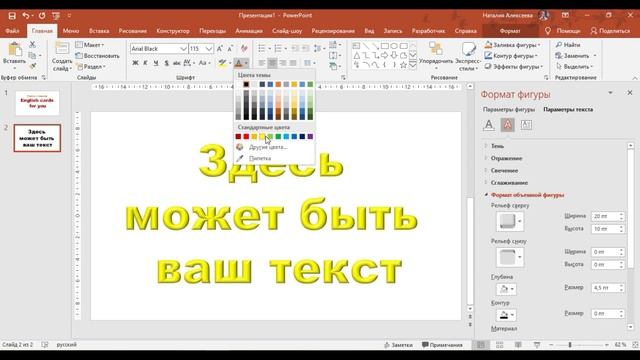The width and height of the screenshot is (640, 360).
Task: Click the Найти search icon
Action: tap(559, 45)
